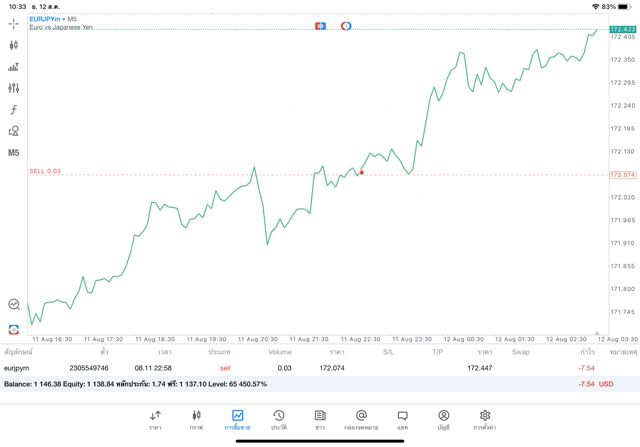Open the ประวัติ history tab
Screen dimensions: 640x447
pos(279,419)
